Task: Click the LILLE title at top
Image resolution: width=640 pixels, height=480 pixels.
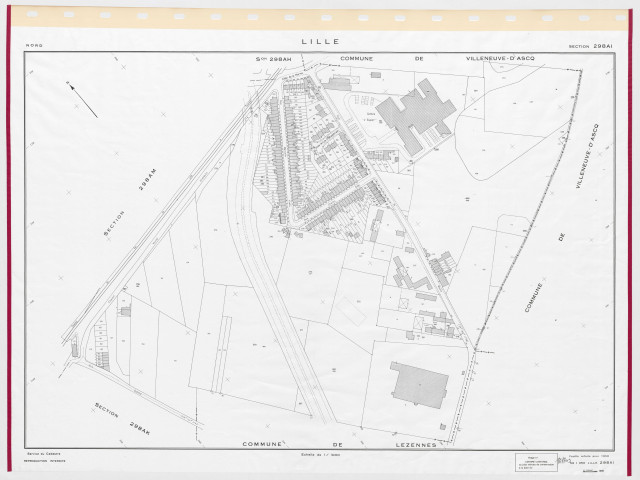Action: pyautogui.click(x=320, y=42)
